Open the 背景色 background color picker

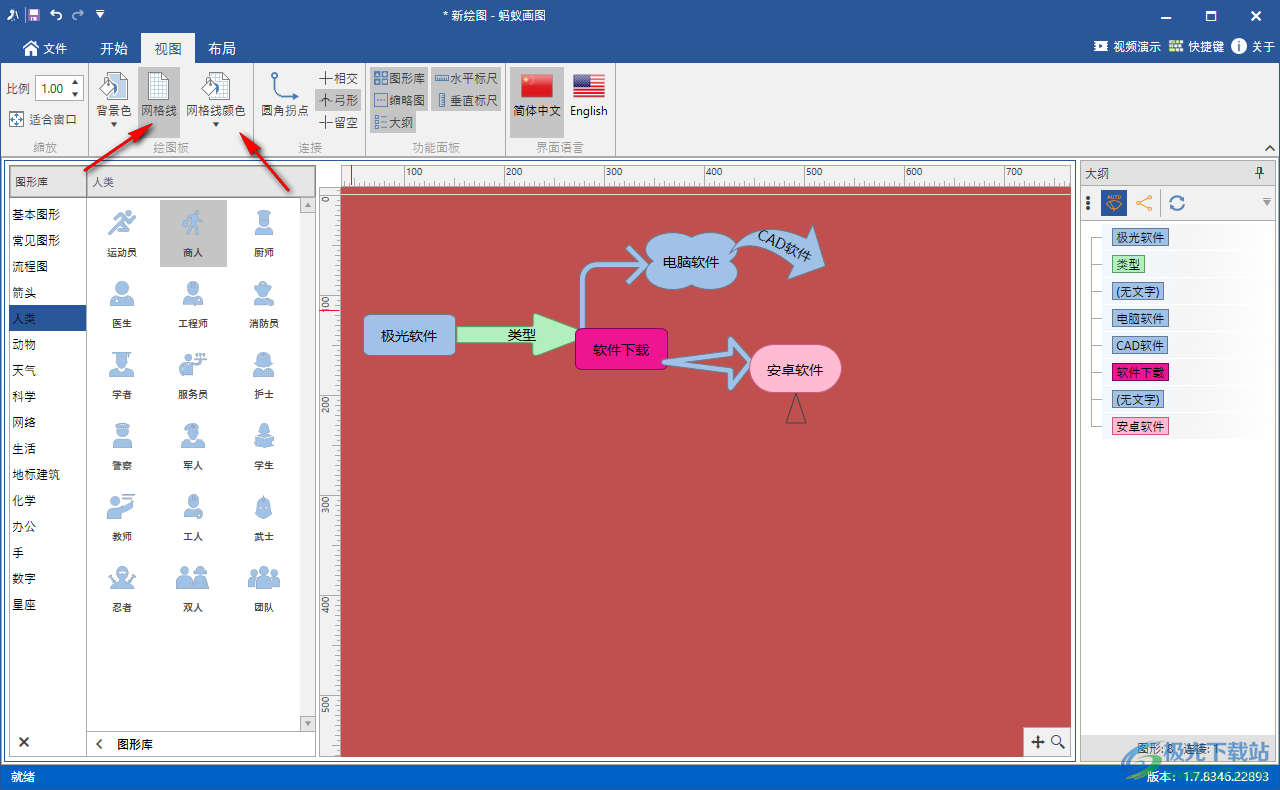click(x=113, y=95)
